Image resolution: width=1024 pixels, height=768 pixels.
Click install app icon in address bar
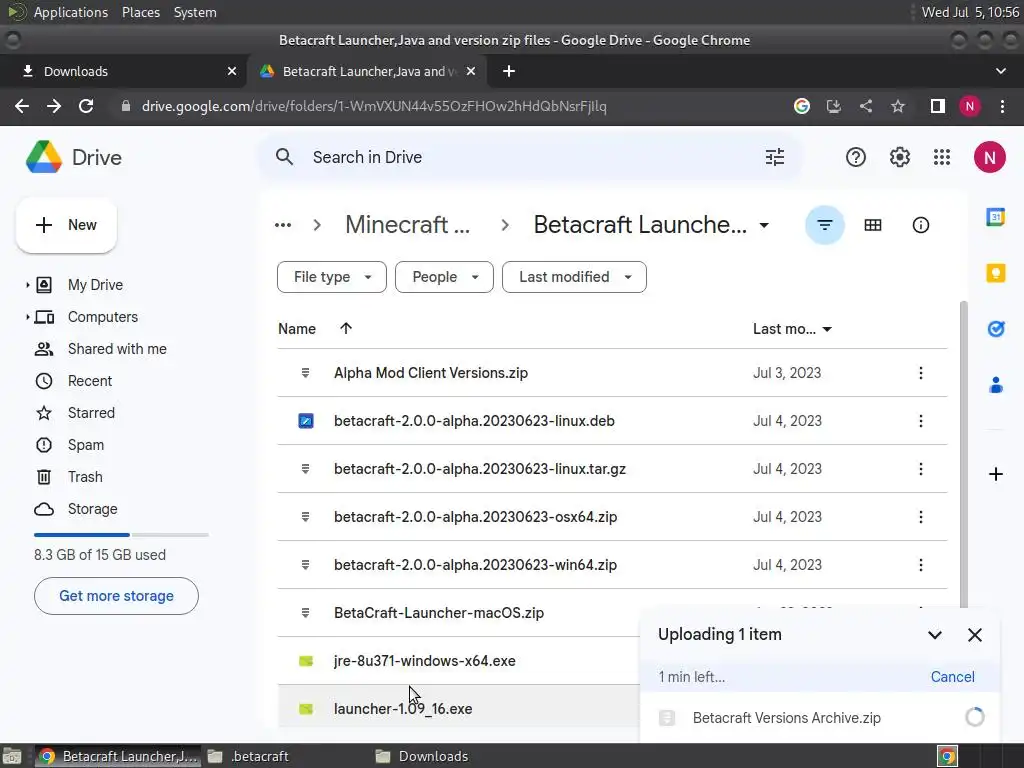(x=833, y=106)
